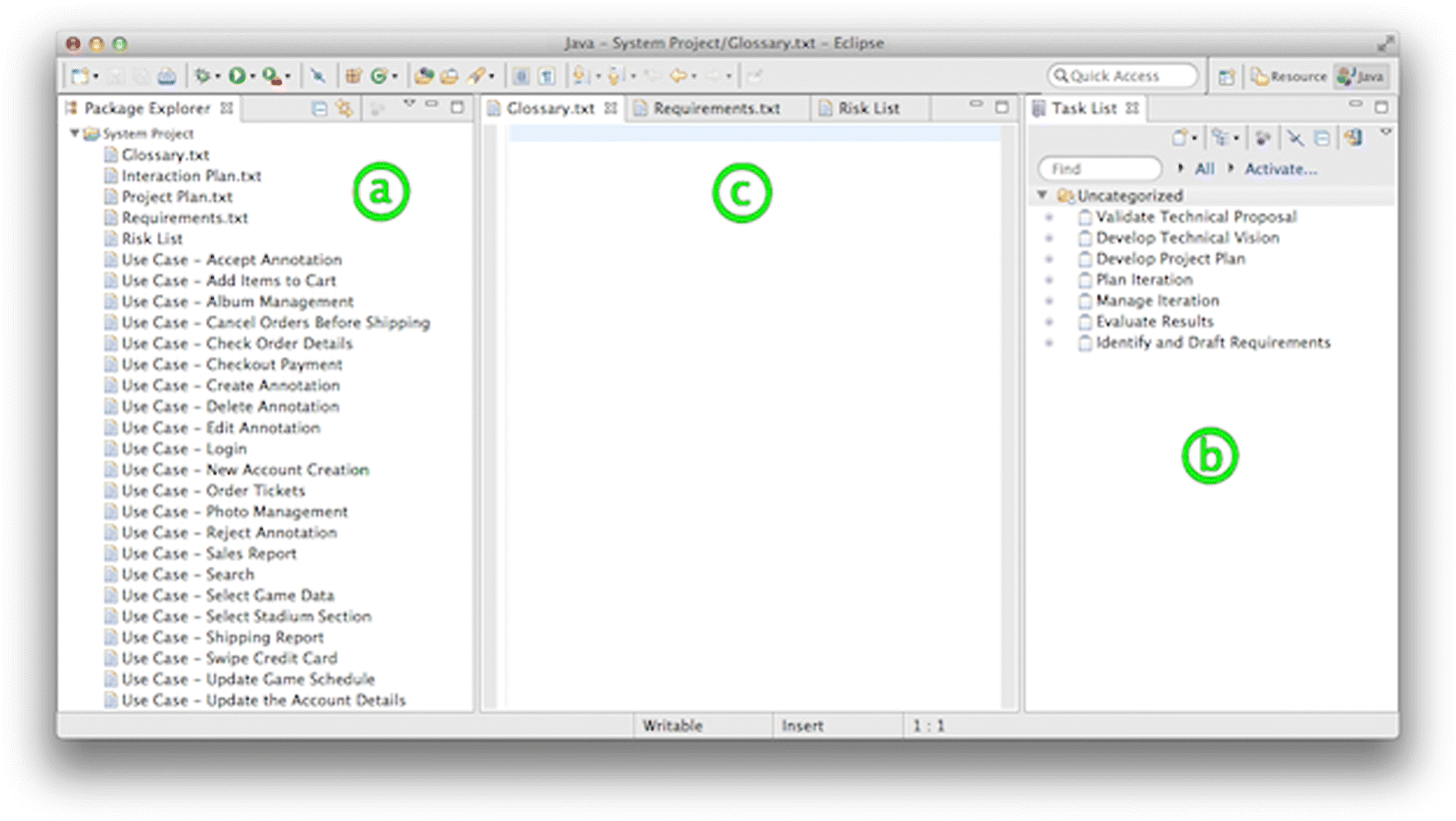Click the New Java Class icon
This screenshot has height=821, width=1456.
coord(378,76)
